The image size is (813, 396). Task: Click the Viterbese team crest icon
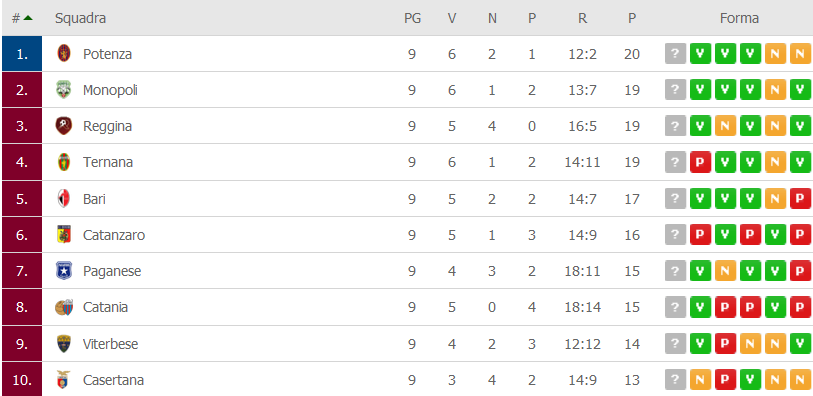click(x=64, y=344)
